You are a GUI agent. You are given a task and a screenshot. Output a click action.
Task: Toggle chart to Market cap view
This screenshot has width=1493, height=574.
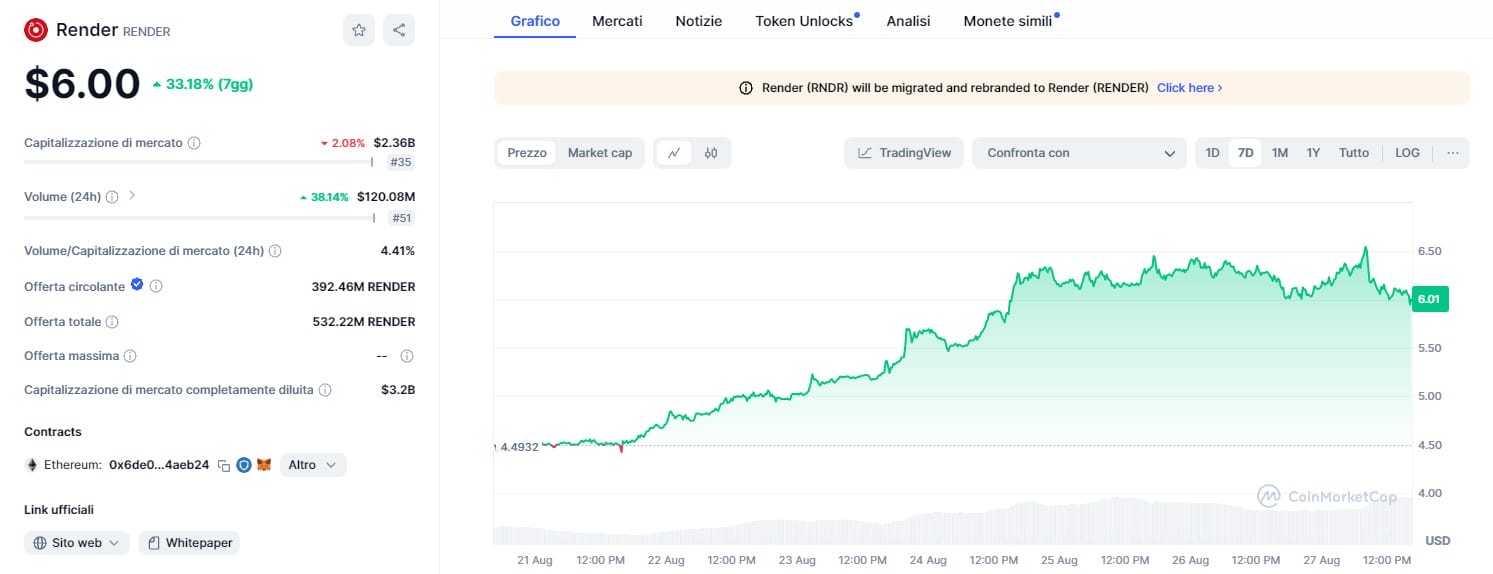click(x=600, y=153)
